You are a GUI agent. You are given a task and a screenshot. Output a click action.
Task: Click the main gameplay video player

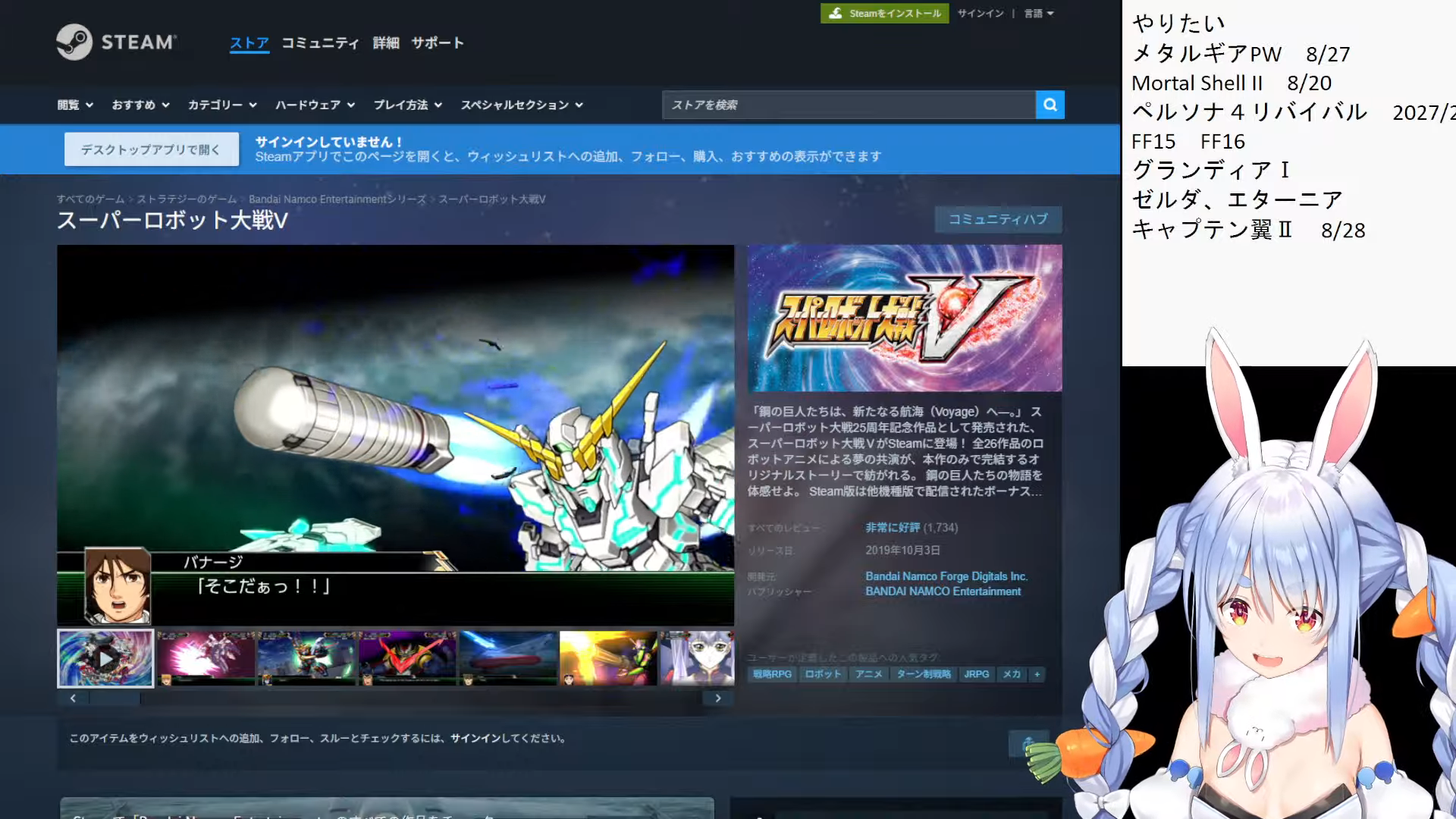pos(395,435)
